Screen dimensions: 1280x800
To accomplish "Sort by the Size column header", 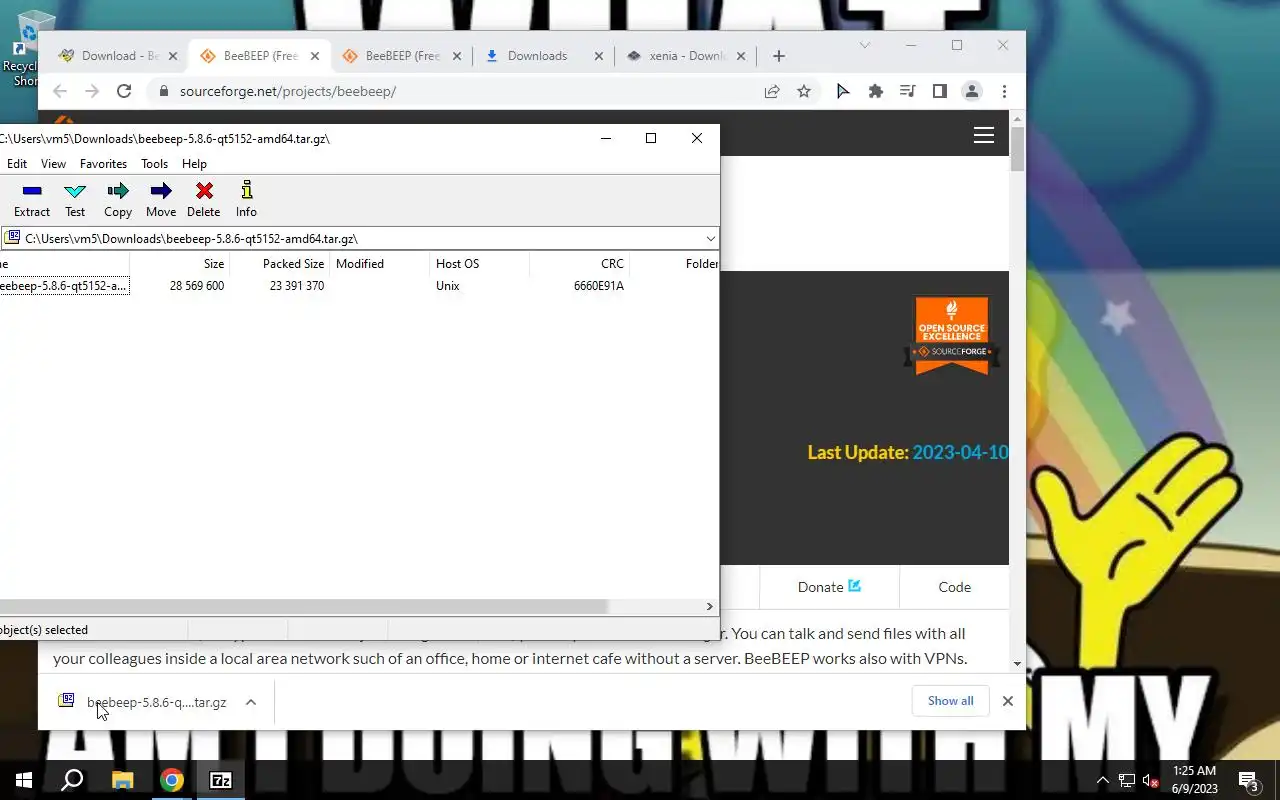I will click(x=179, y=264).
